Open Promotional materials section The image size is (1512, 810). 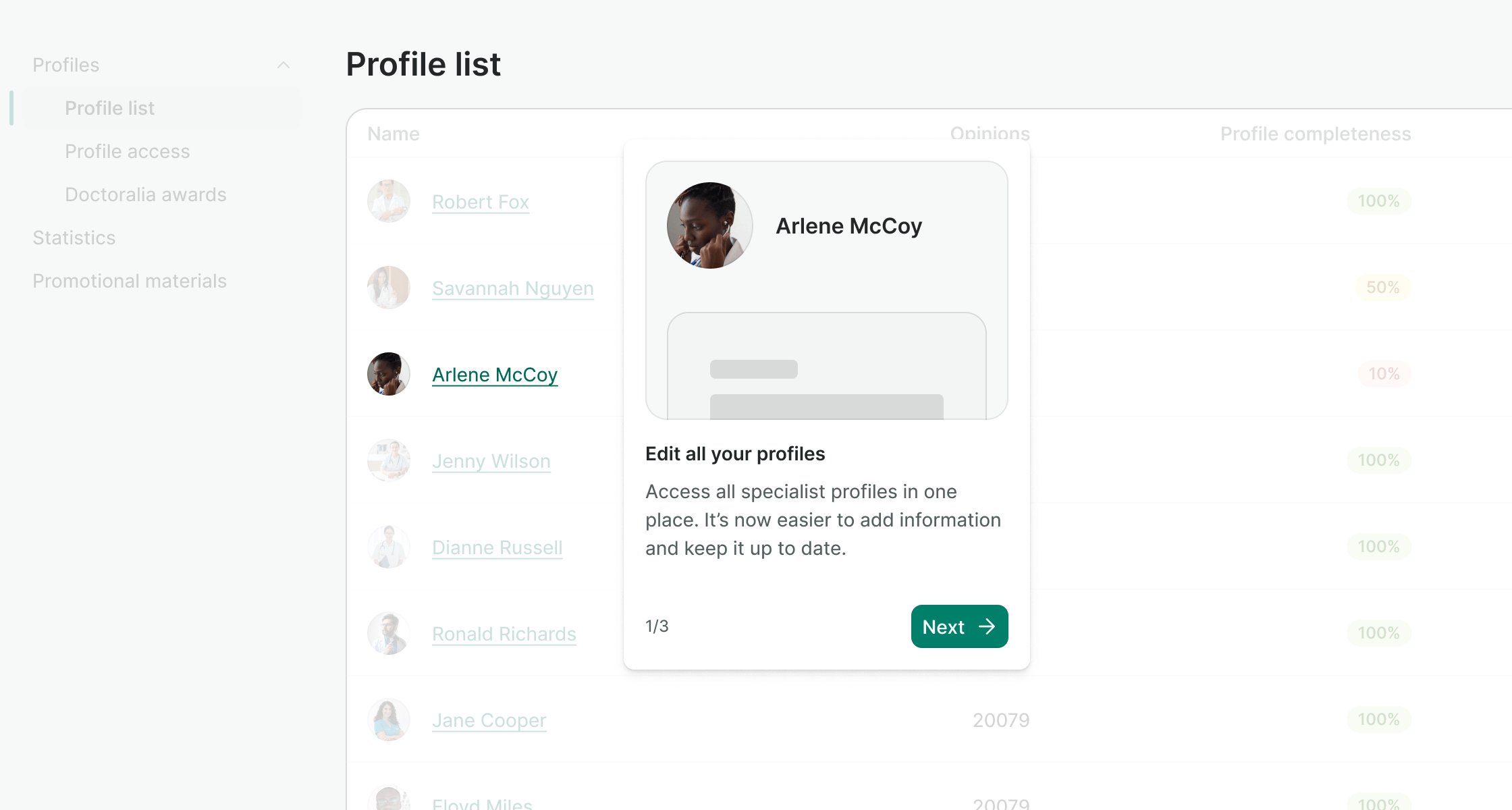pos(130,281)
